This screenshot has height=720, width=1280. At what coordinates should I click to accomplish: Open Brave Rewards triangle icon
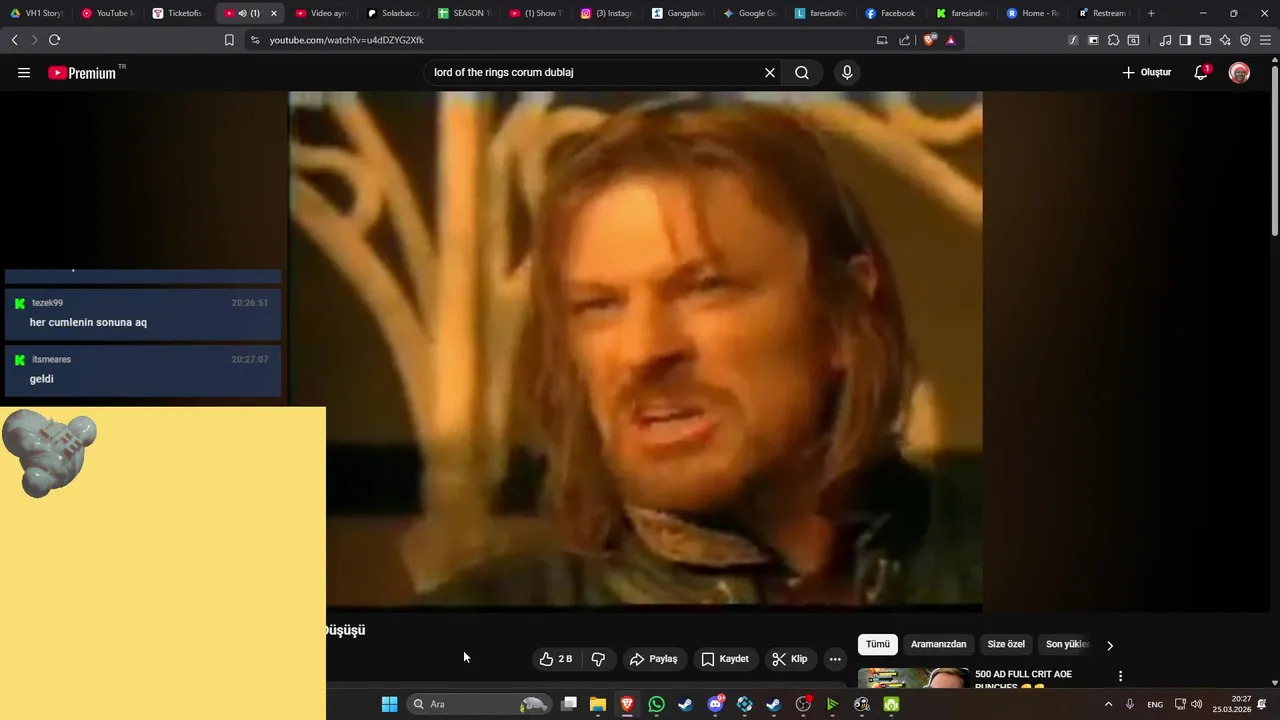950,40
